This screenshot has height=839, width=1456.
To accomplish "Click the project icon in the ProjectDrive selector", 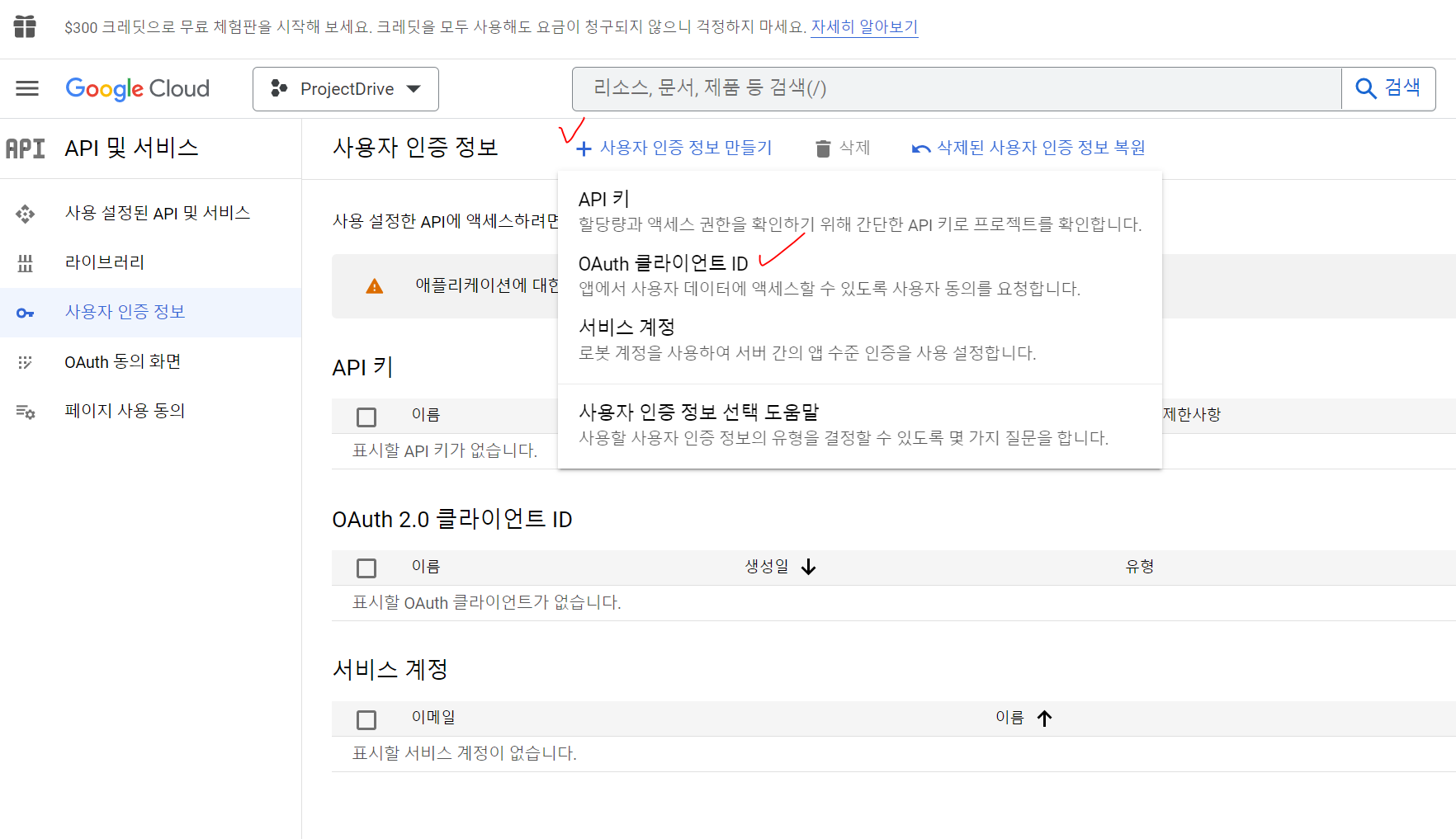I will tap(279, 88).
